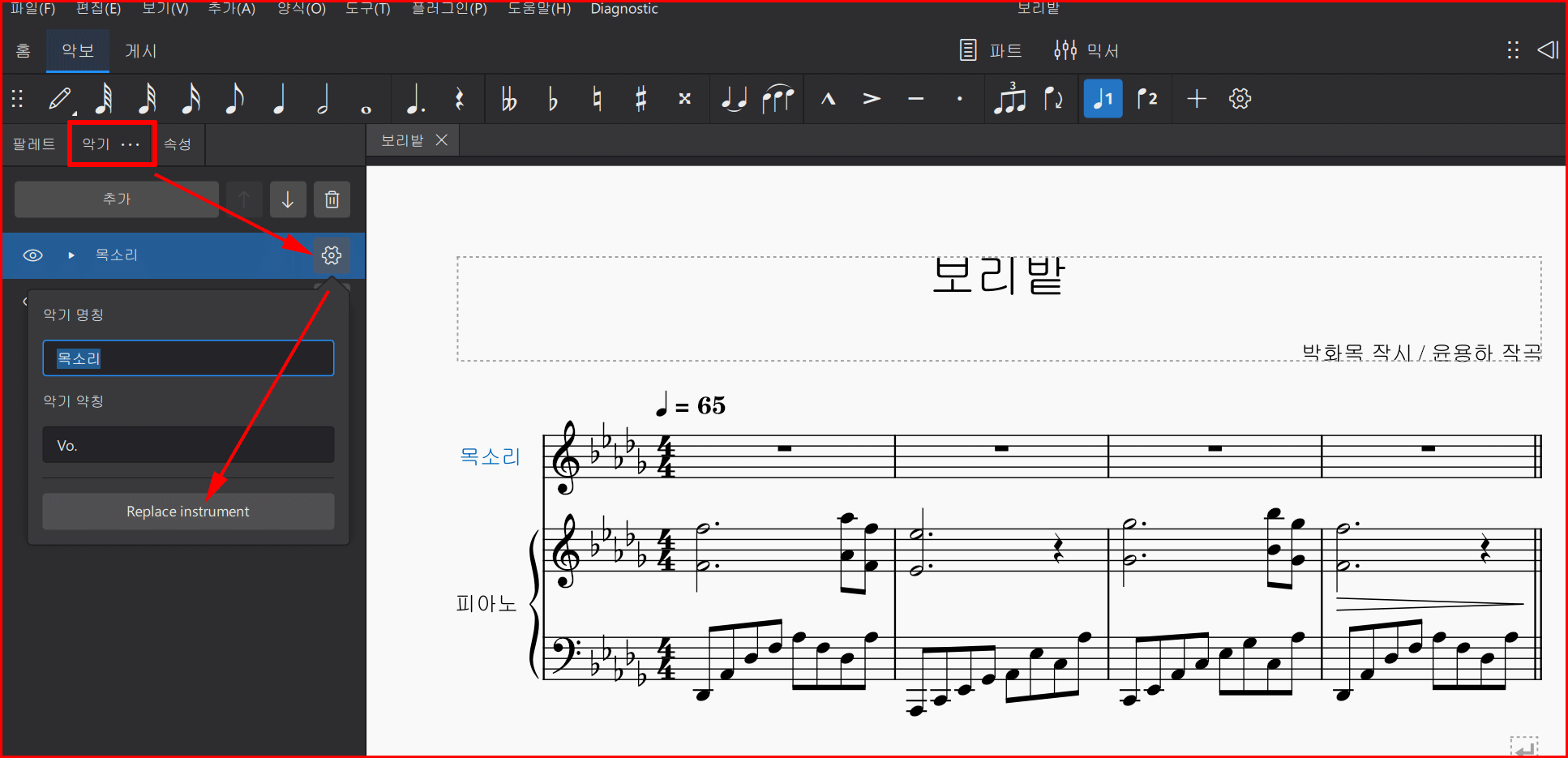Go to the 홈 tab
This screenshot has height=758, width=1568.
click(x=24, y=51)
